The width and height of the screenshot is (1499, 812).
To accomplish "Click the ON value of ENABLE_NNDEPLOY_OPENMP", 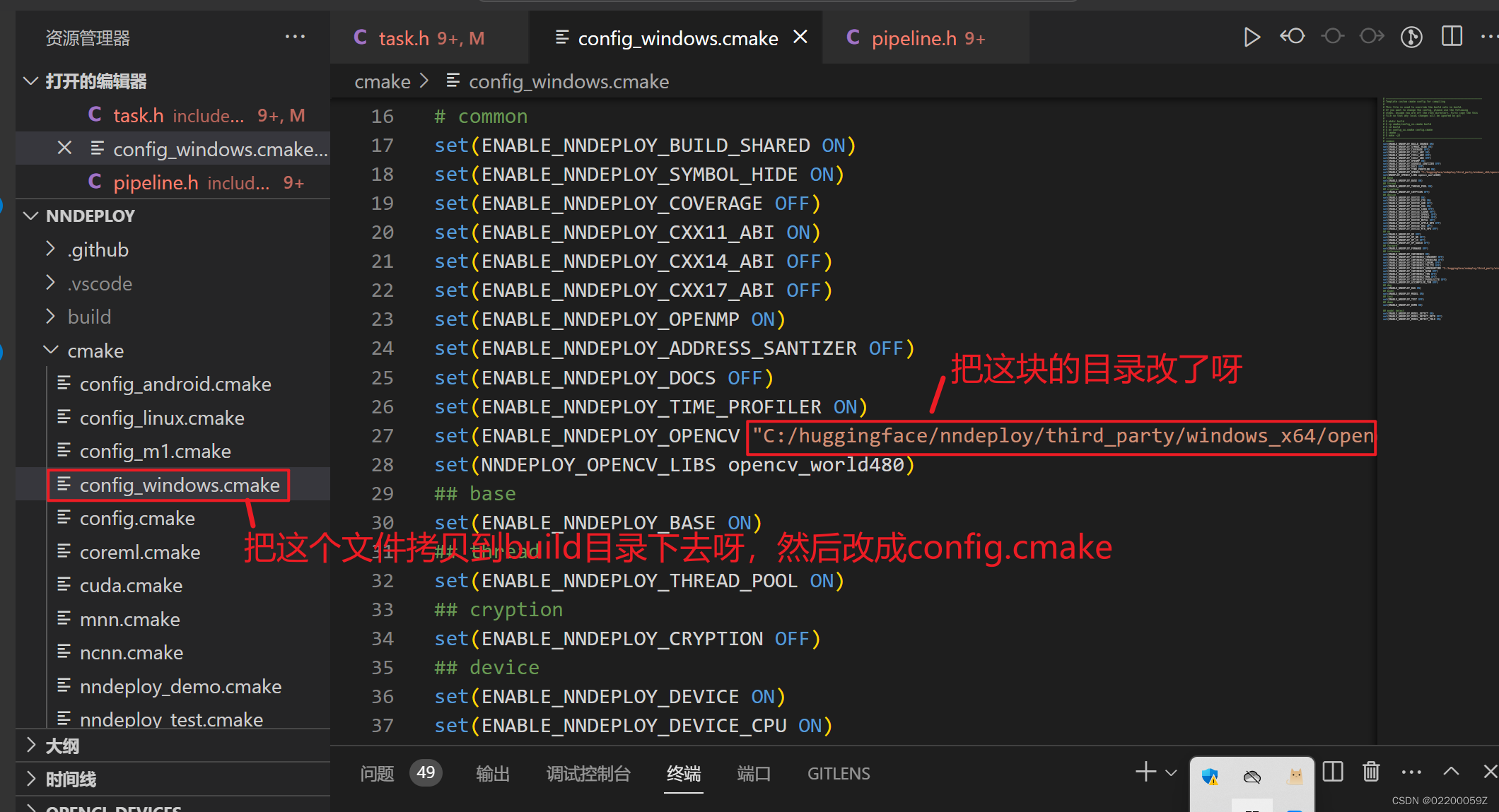I will click(x=762, y=319).
